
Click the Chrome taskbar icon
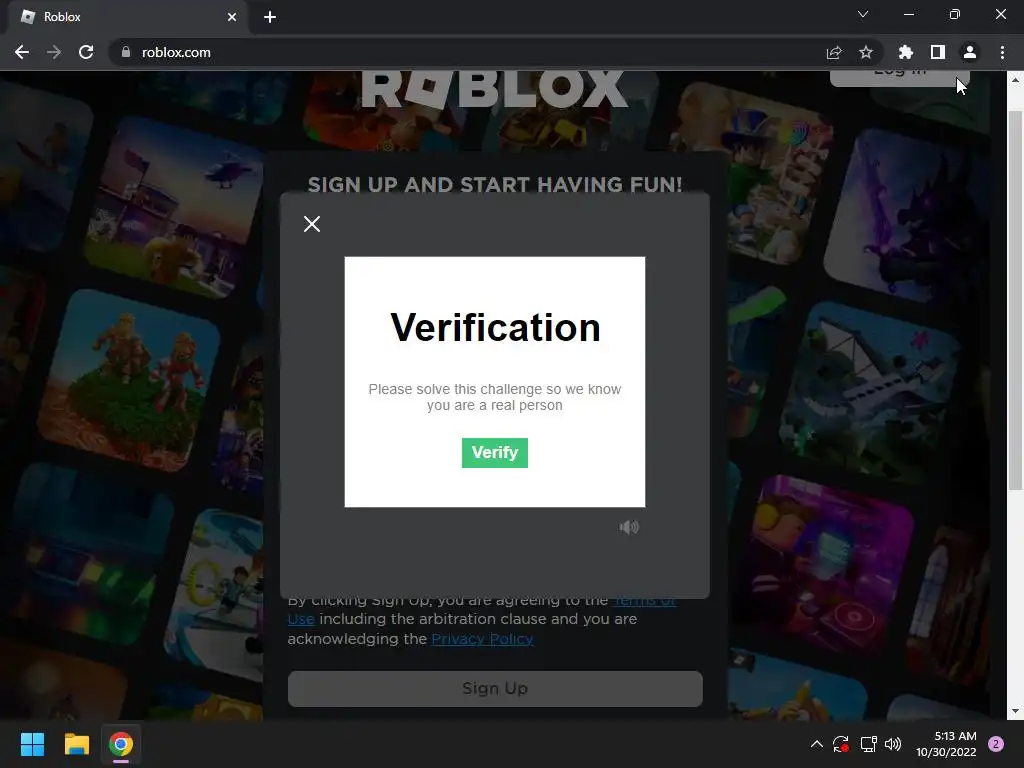121,744
